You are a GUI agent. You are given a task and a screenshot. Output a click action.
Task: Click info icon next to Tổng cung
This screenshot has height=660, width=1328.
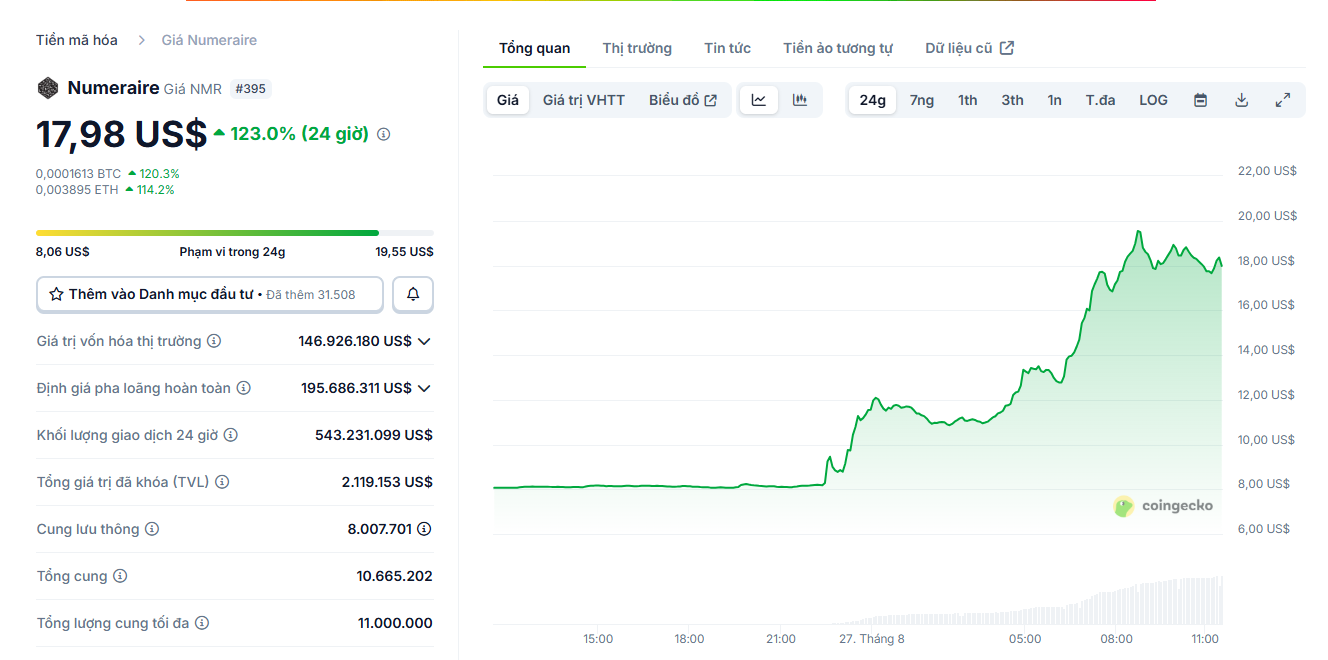120,576
